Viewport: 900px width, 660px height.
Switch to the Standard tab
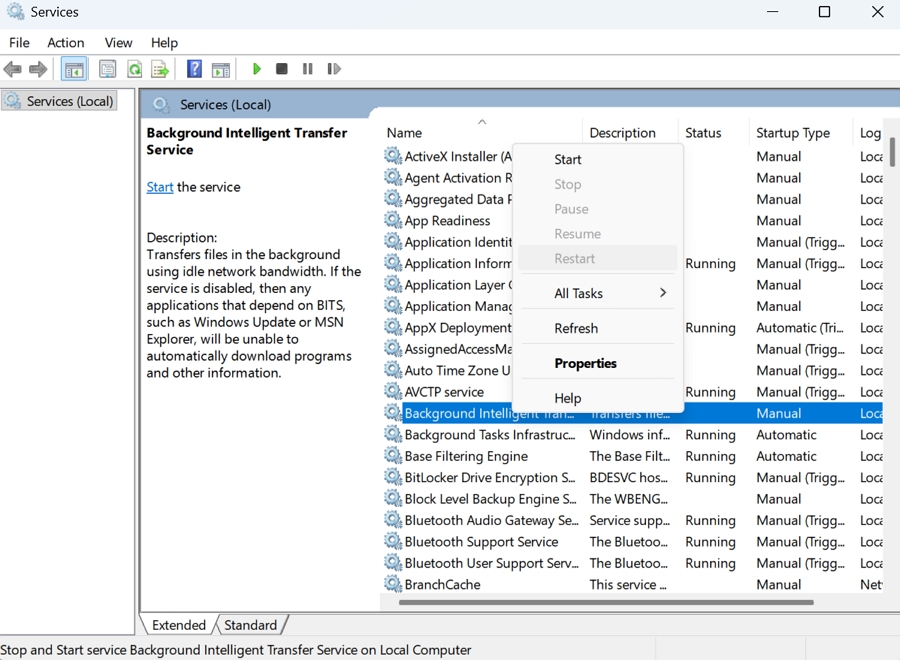tap(250, 625)
